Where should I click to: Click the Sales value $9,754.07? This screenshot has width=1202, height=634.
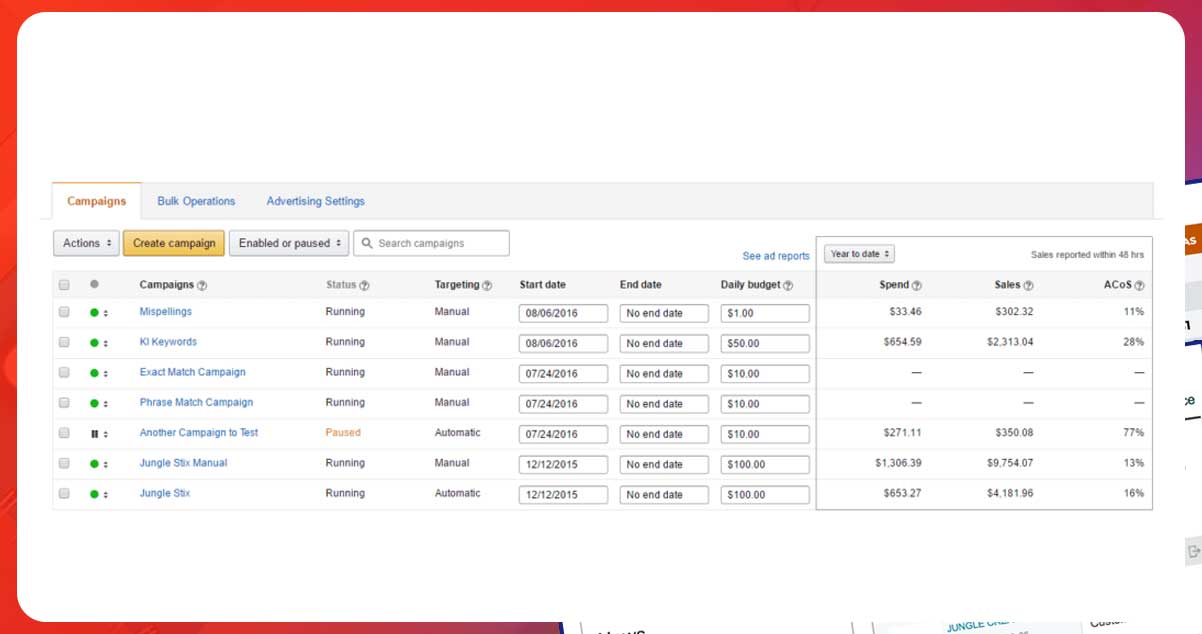point(1010,463)
